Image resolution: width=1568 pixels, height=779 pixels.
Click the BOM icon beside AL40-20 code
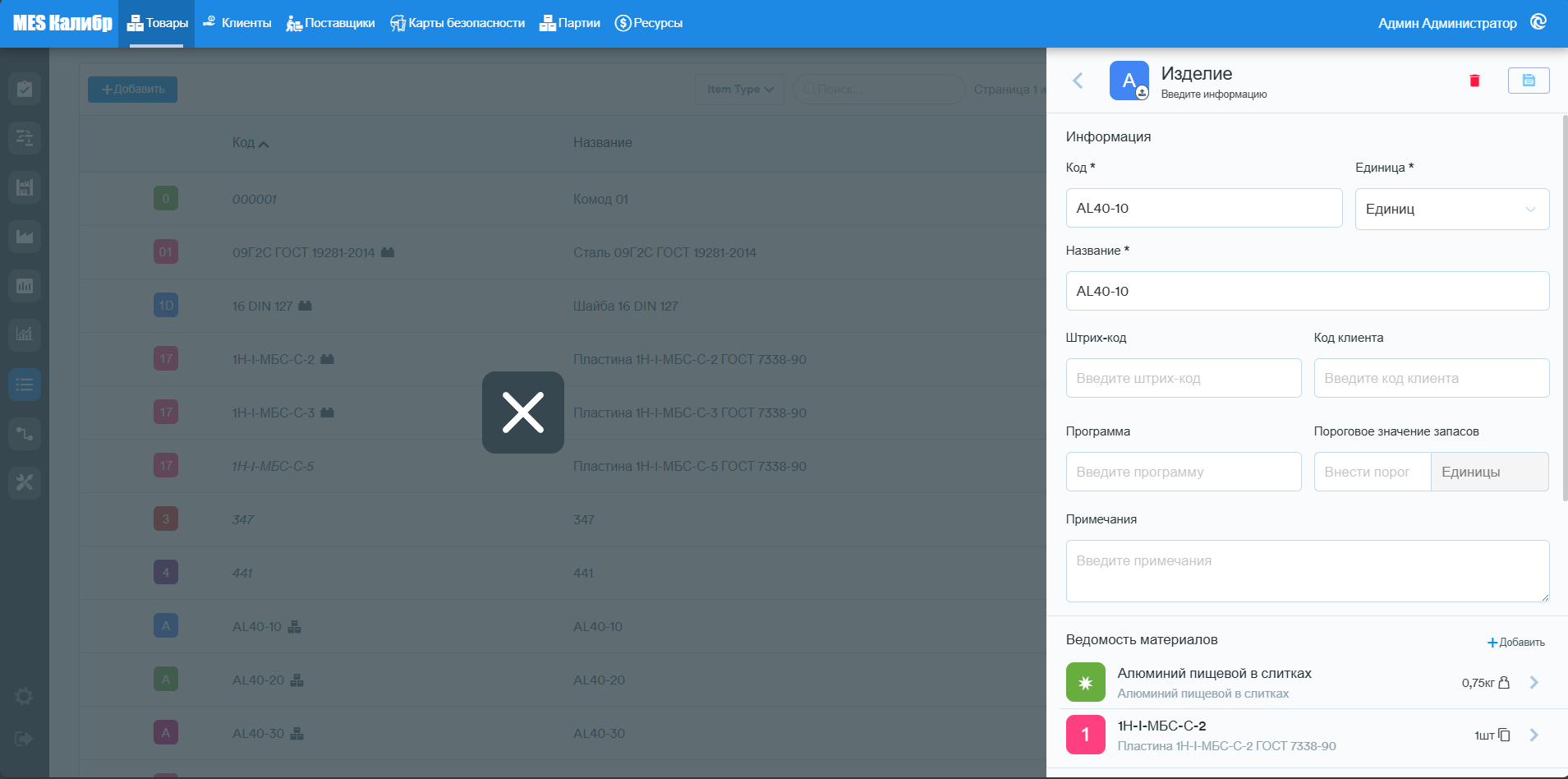coord(297,680)
